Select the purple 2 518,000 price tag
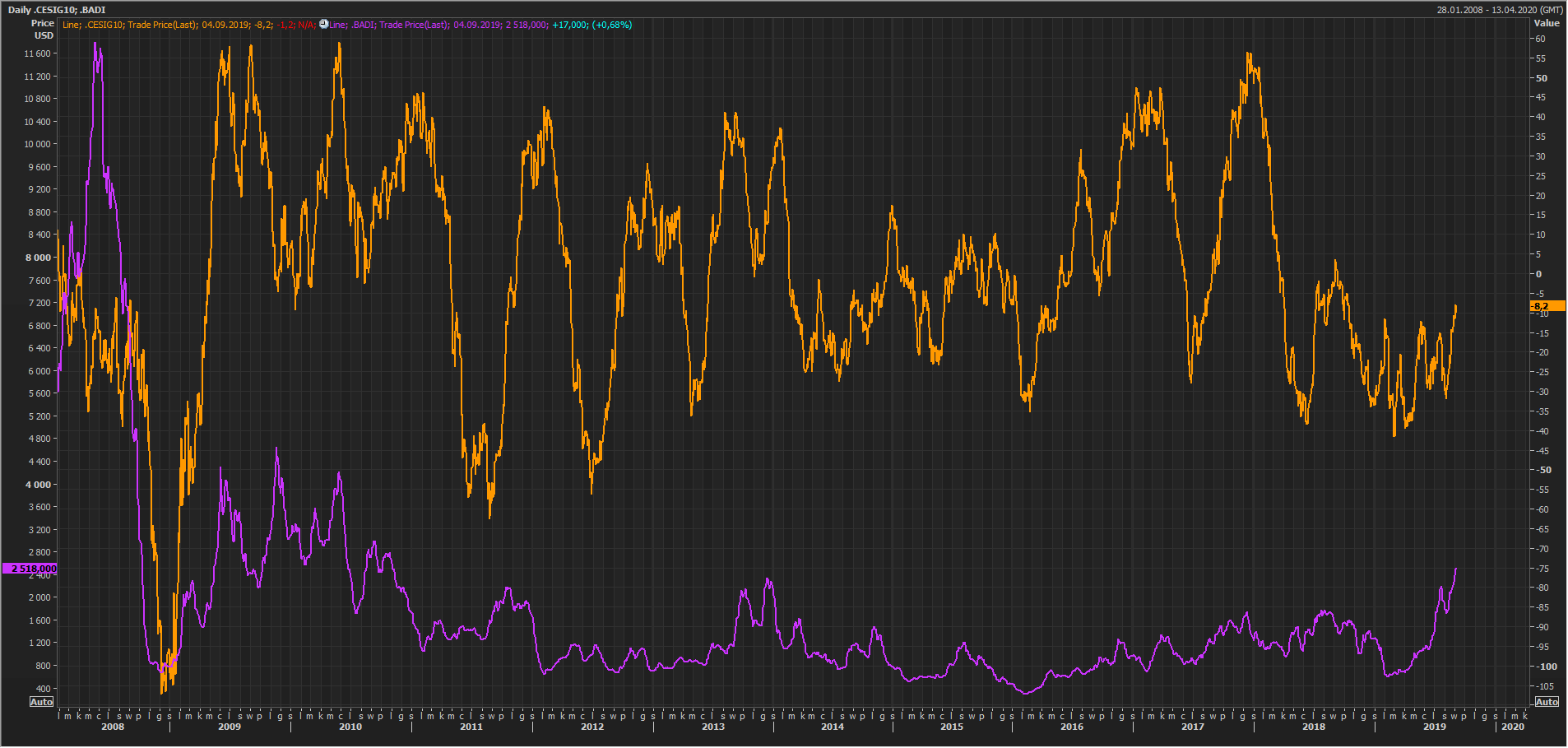1568x748 pixels. coord(30,569)
